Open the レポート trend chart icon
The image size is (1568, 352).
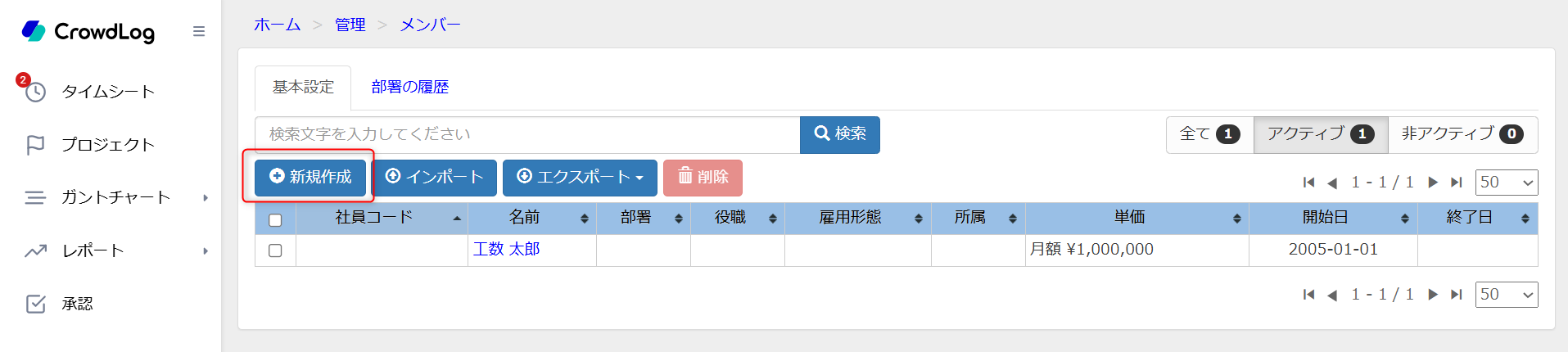[x=35, y=250]
